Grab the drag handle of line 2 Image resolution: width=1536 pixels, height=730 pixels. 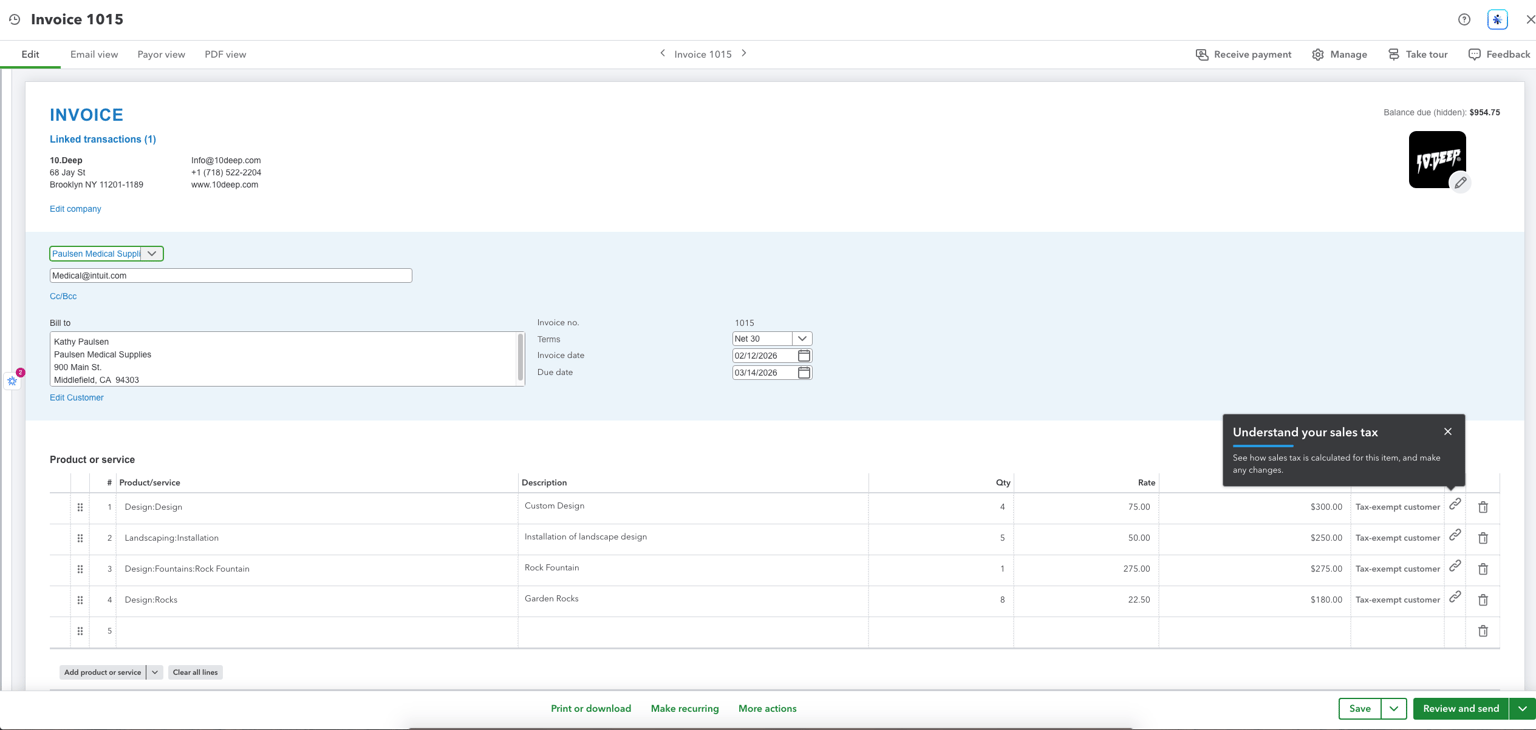[x=80, y=538]
